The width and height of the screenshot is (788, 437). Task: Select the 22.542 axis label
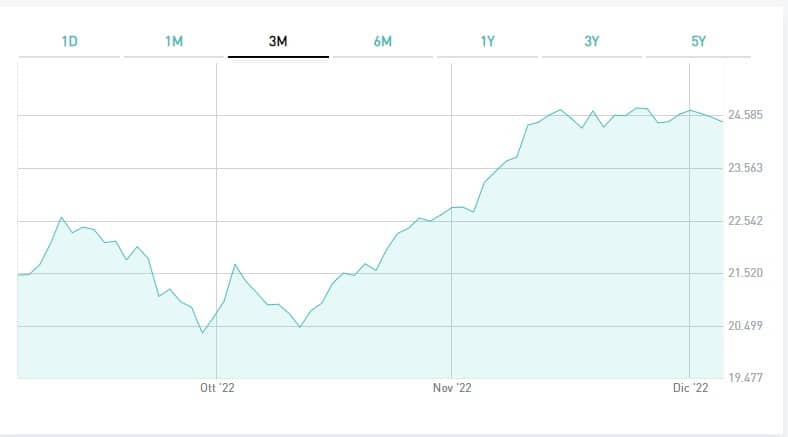click(746, 221)
